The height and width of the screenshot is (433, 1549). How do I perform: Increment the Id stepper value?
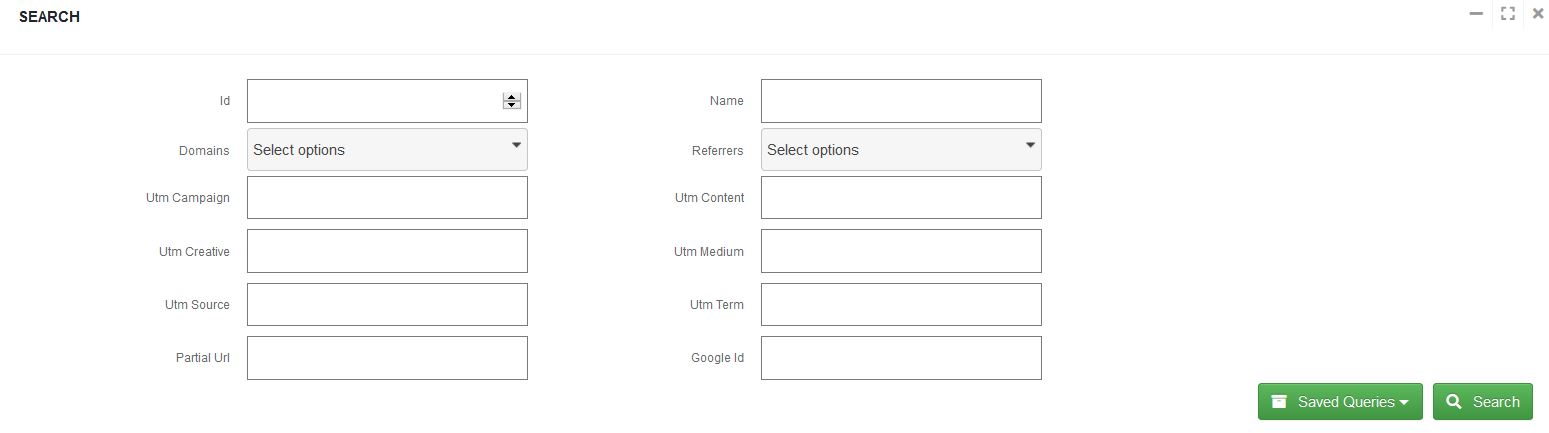tap(512, 97)
